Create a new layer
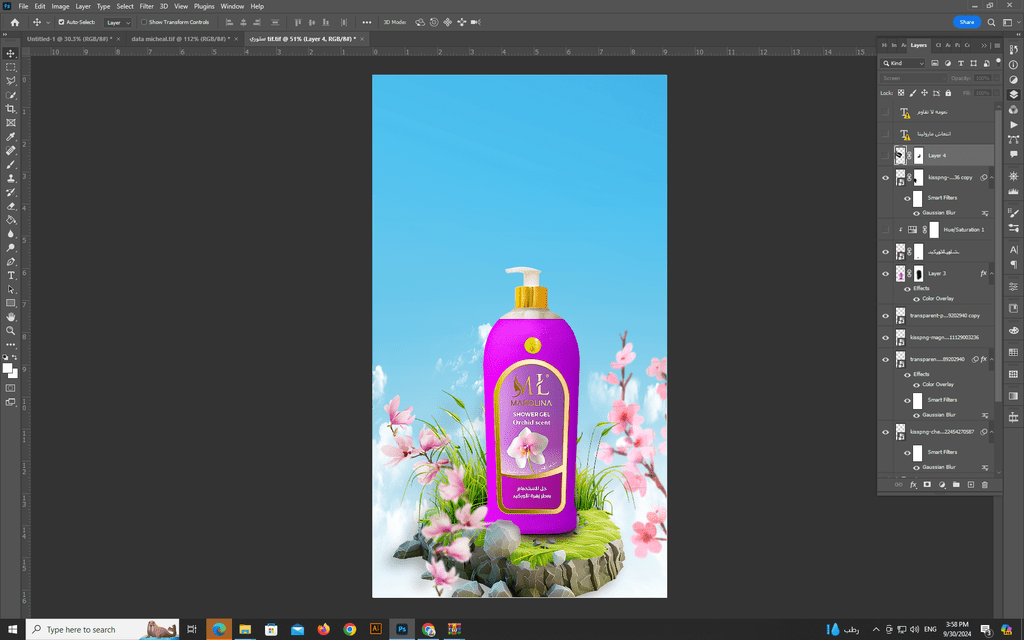This screenshot has height=640, width=1024. point(970,485)
